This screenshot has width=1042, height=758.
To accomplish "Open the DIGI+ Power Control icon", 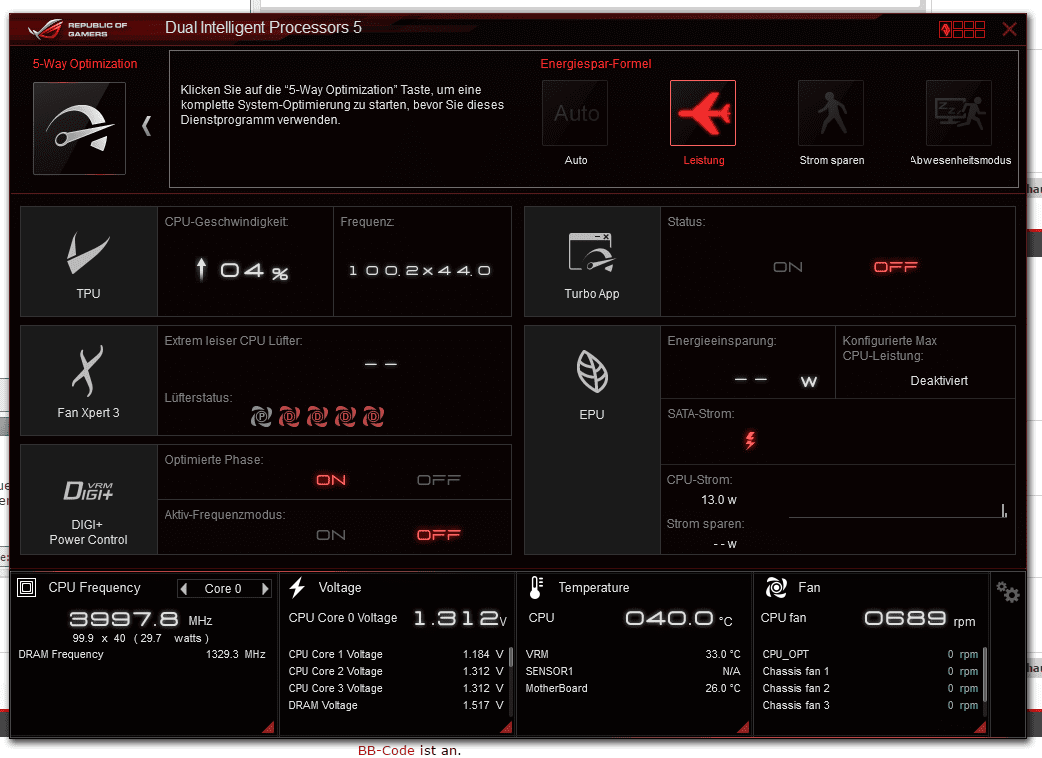I will (x=88, y=491).
